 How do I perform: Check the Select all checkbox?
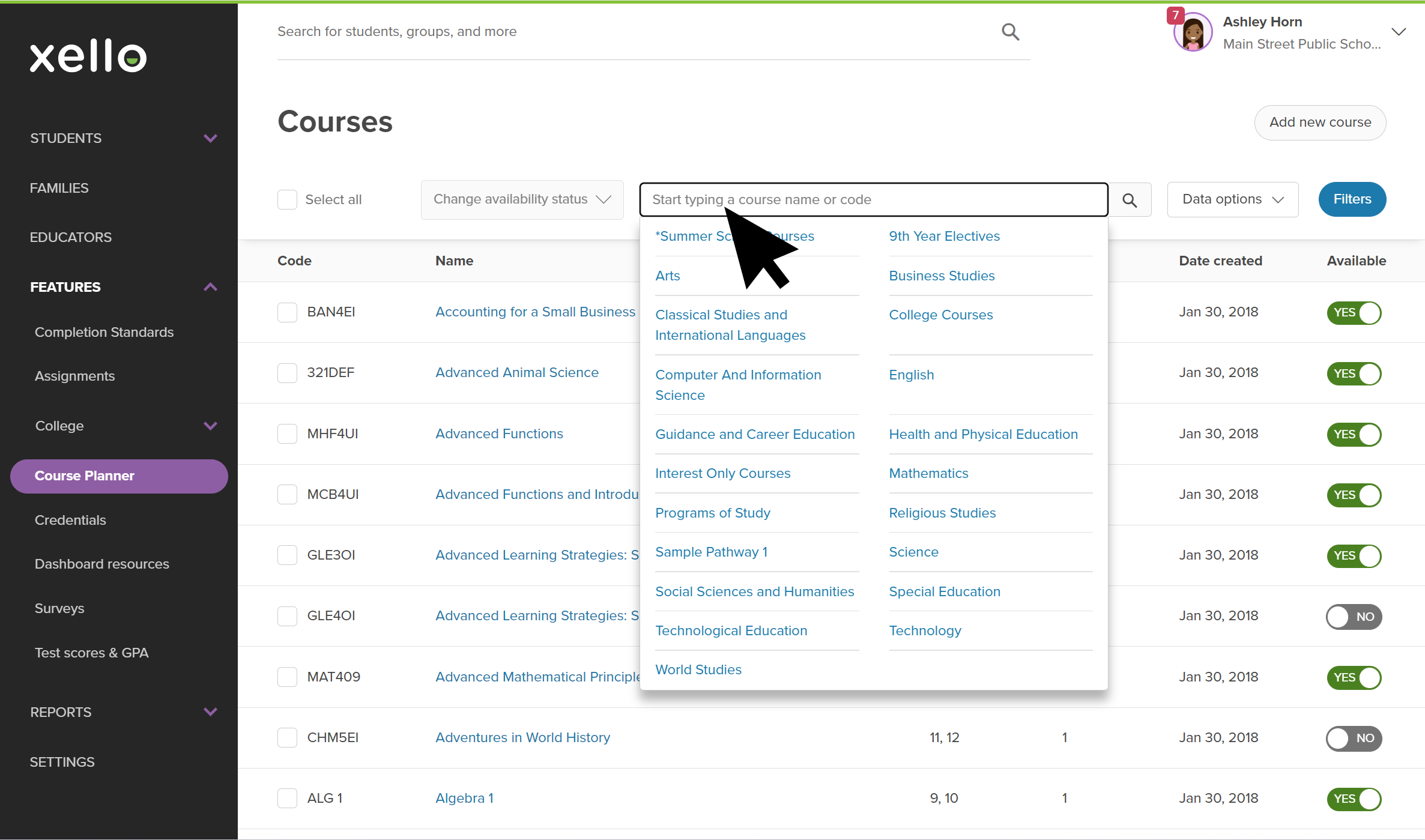pos(288,199)
